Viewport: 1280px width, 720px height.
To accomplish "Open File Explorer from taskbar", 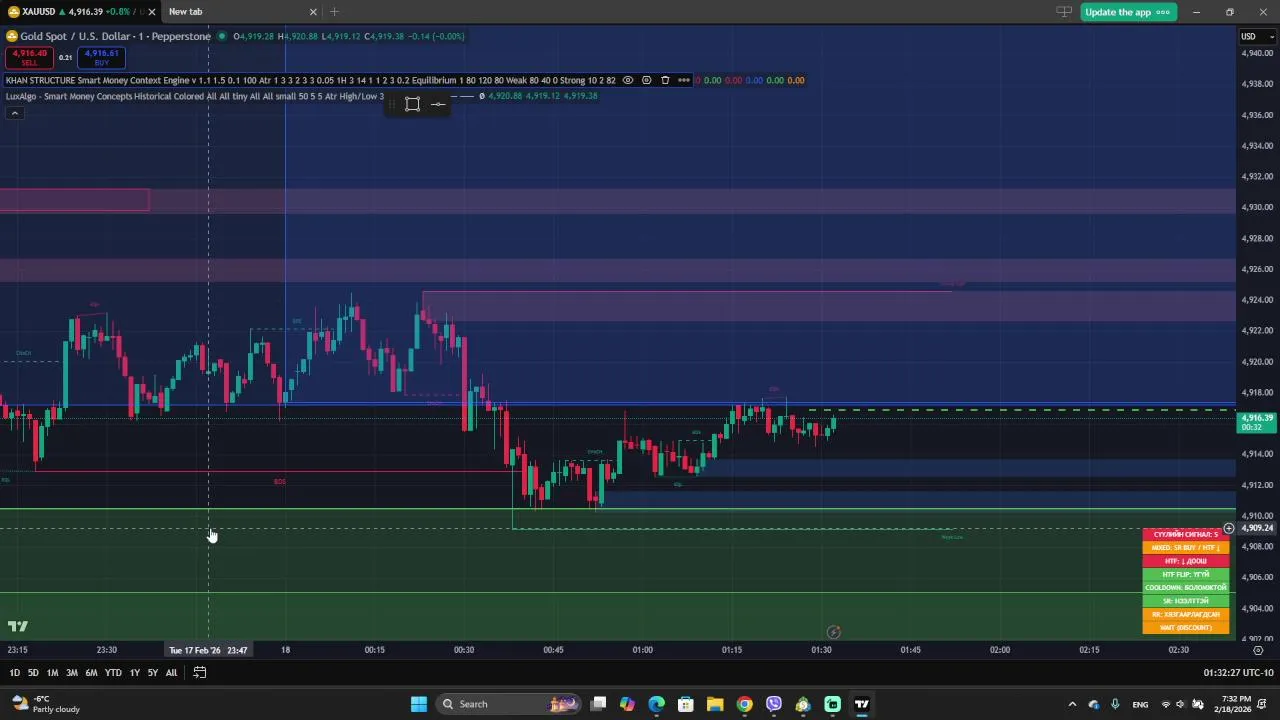I will (x=715, y=704).
